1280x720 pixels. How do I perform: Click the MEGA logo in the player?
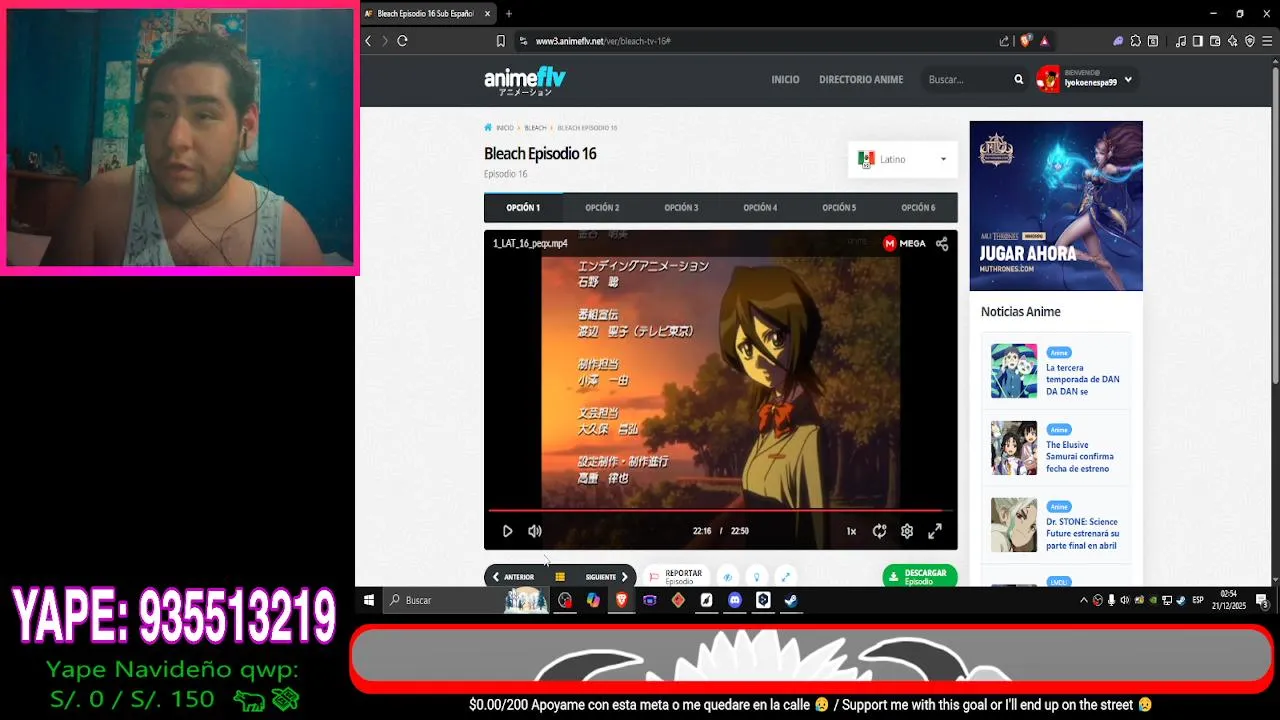coord(904,243)
